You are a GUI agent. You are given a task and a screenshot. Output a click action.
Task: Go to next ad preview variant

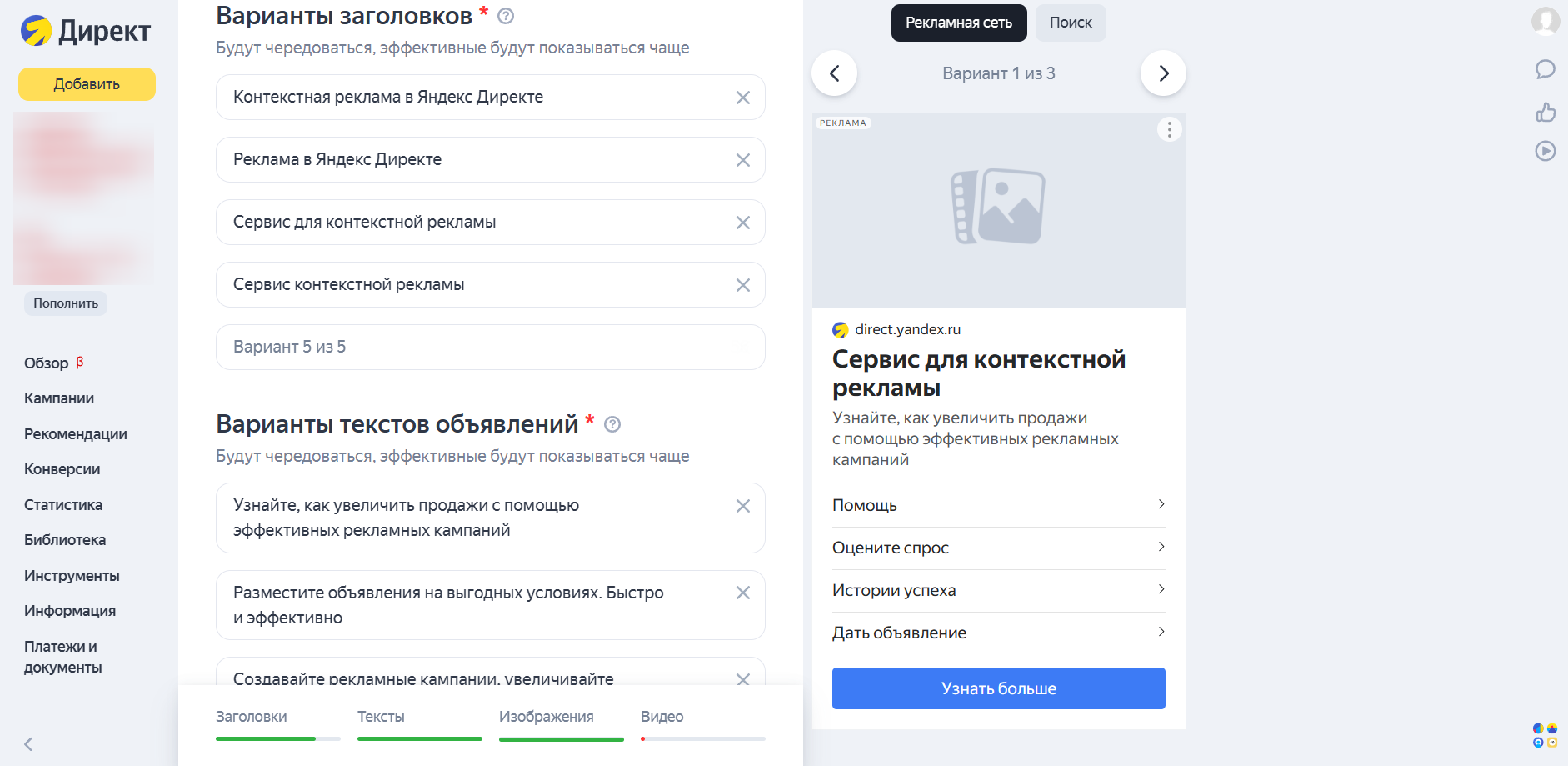1163,73
